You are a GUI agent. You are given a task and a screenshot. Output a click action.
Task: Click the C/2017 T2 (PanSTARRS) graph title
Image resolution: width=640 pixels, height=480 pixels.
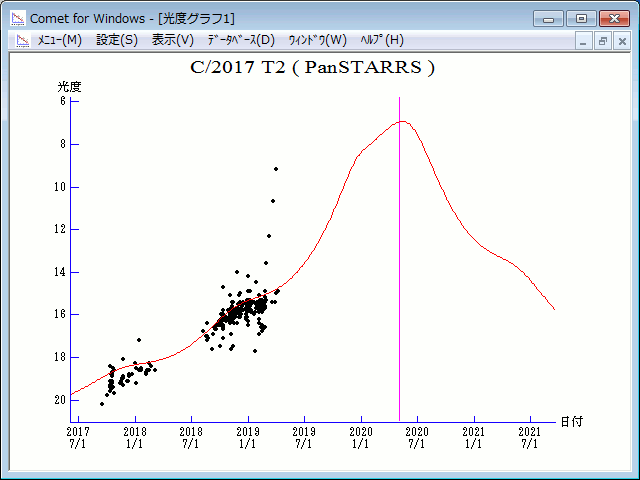click(312, 68)
